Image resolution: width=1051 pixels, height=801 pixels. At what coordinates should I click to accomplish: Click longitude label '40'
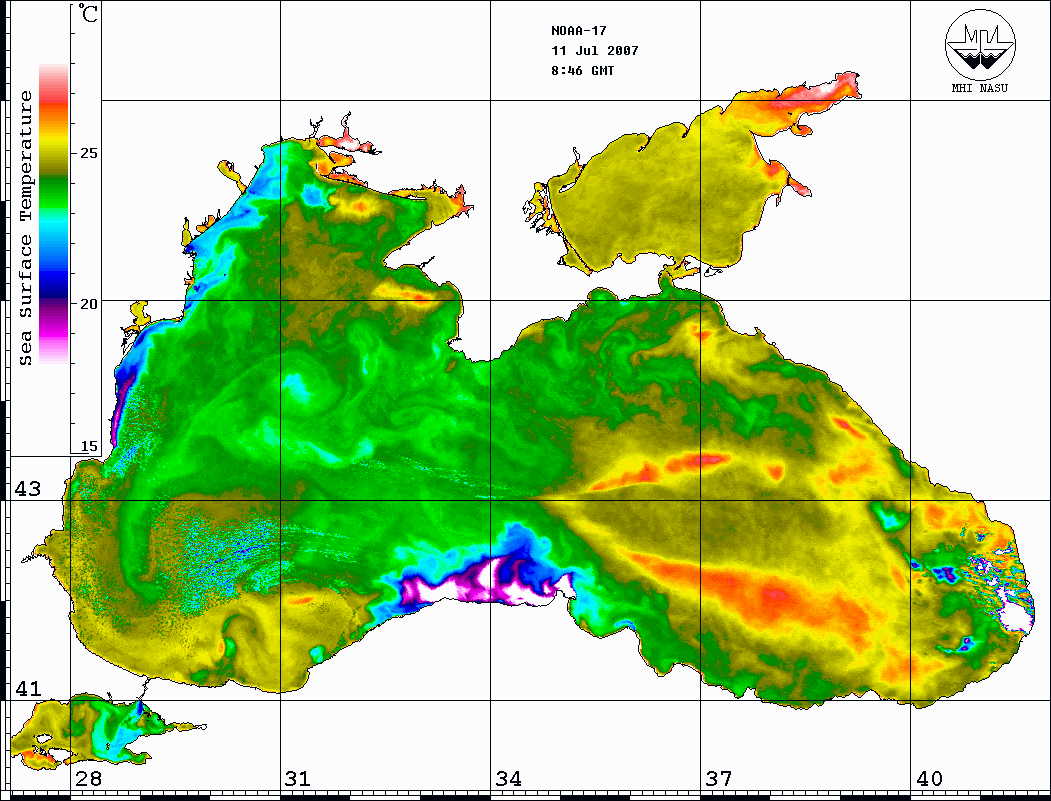929,779
